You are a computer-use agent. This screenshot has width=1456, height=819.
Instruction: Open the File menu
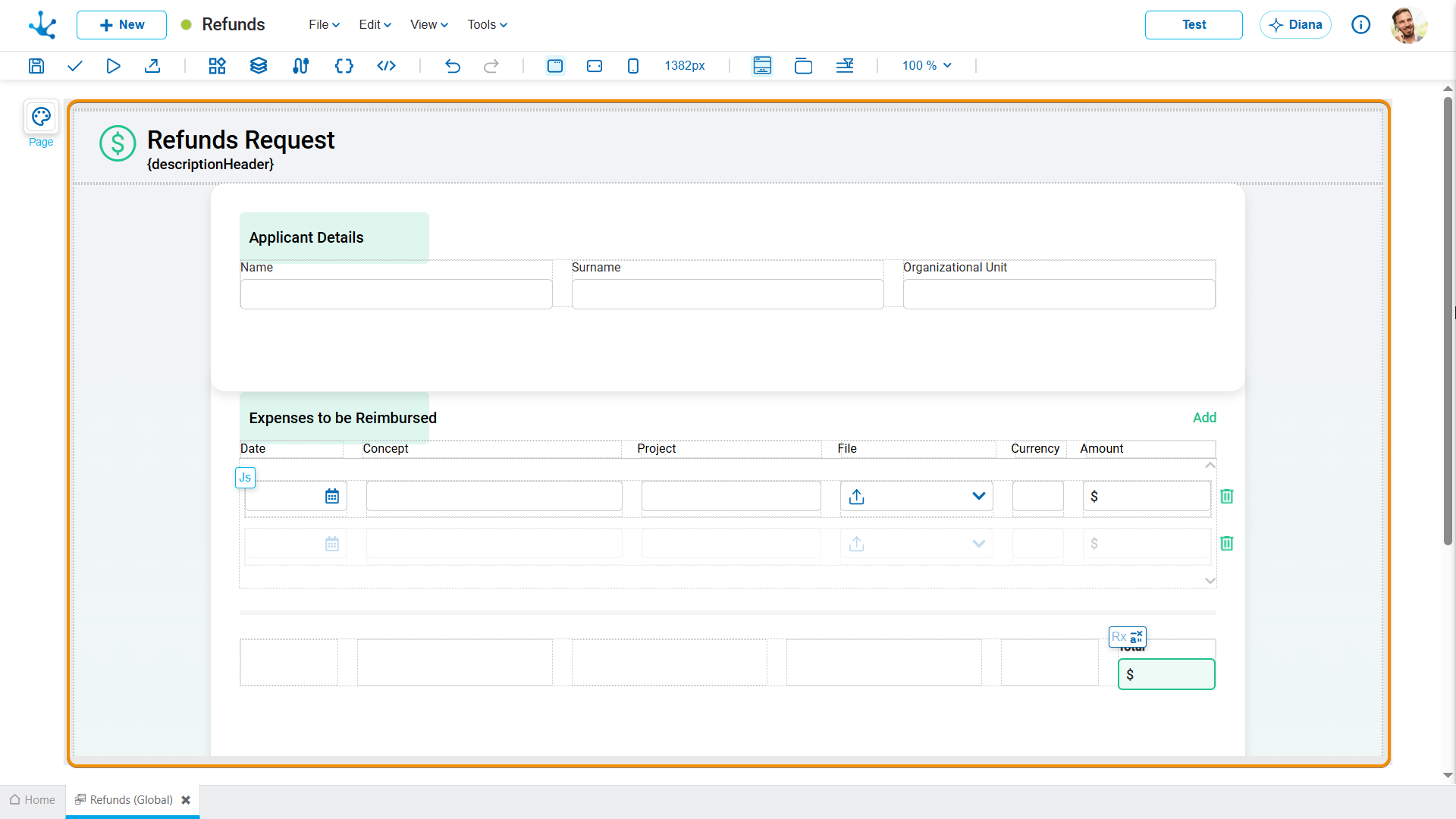324,24
